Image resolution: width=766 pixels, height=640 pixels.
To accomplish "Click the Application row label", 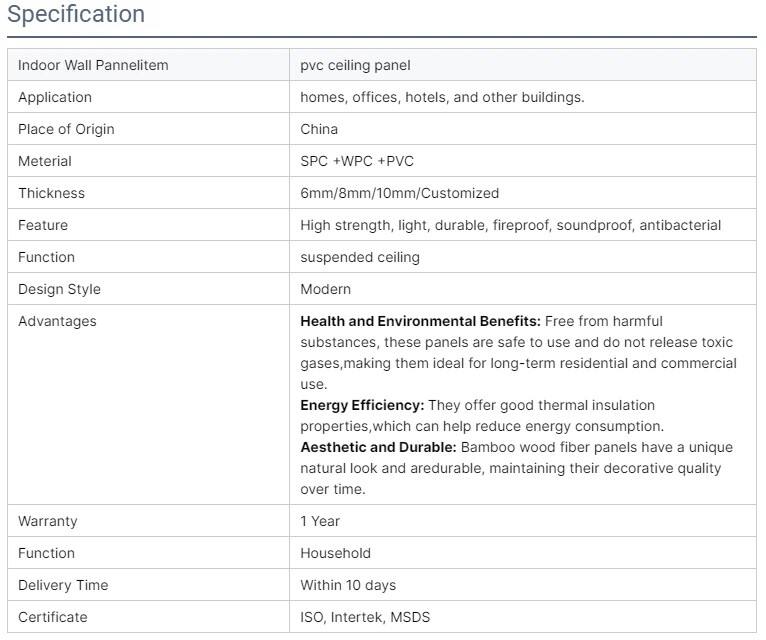I will click(55, 97).
